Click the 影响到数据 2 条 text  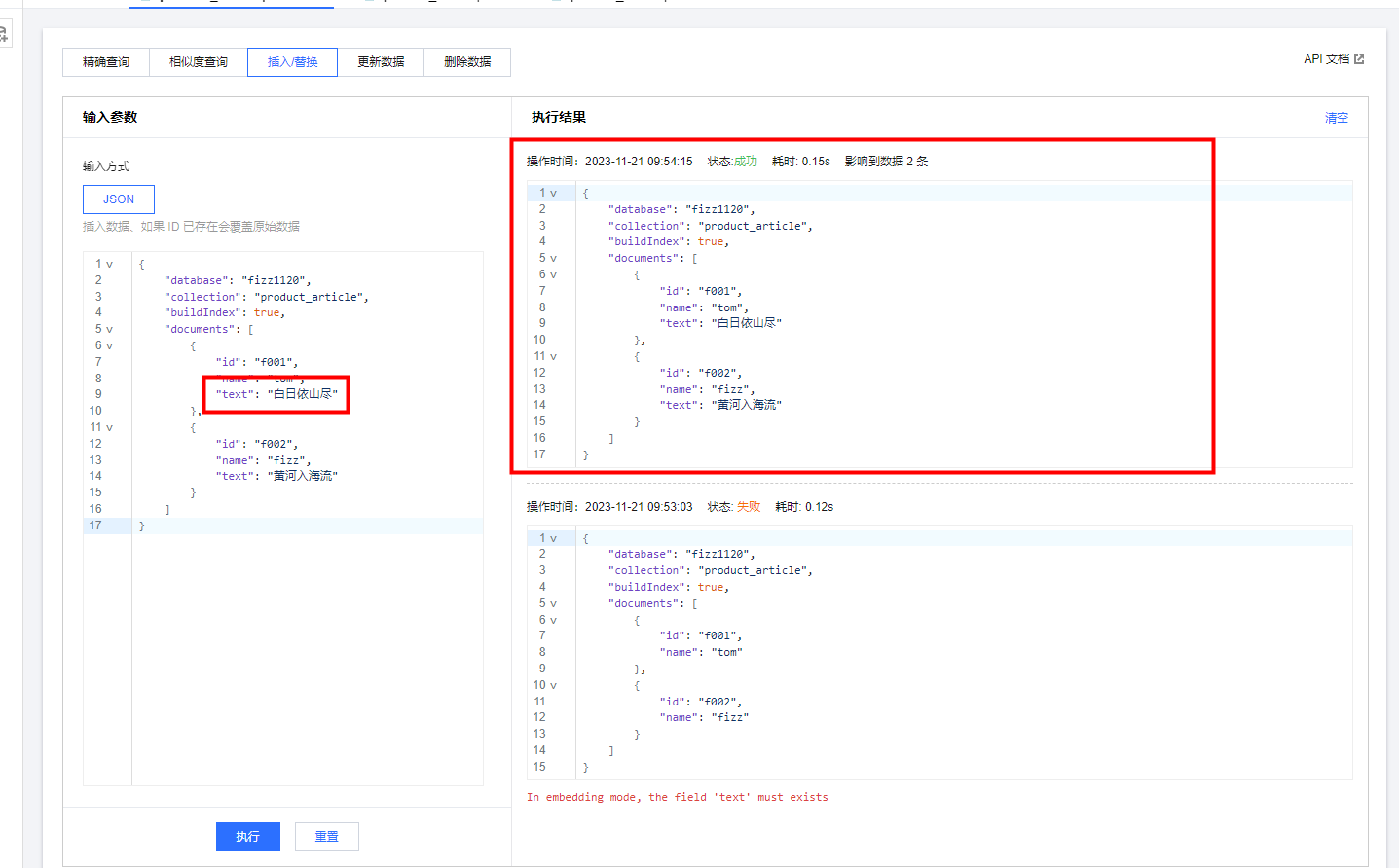coord(886,162)
